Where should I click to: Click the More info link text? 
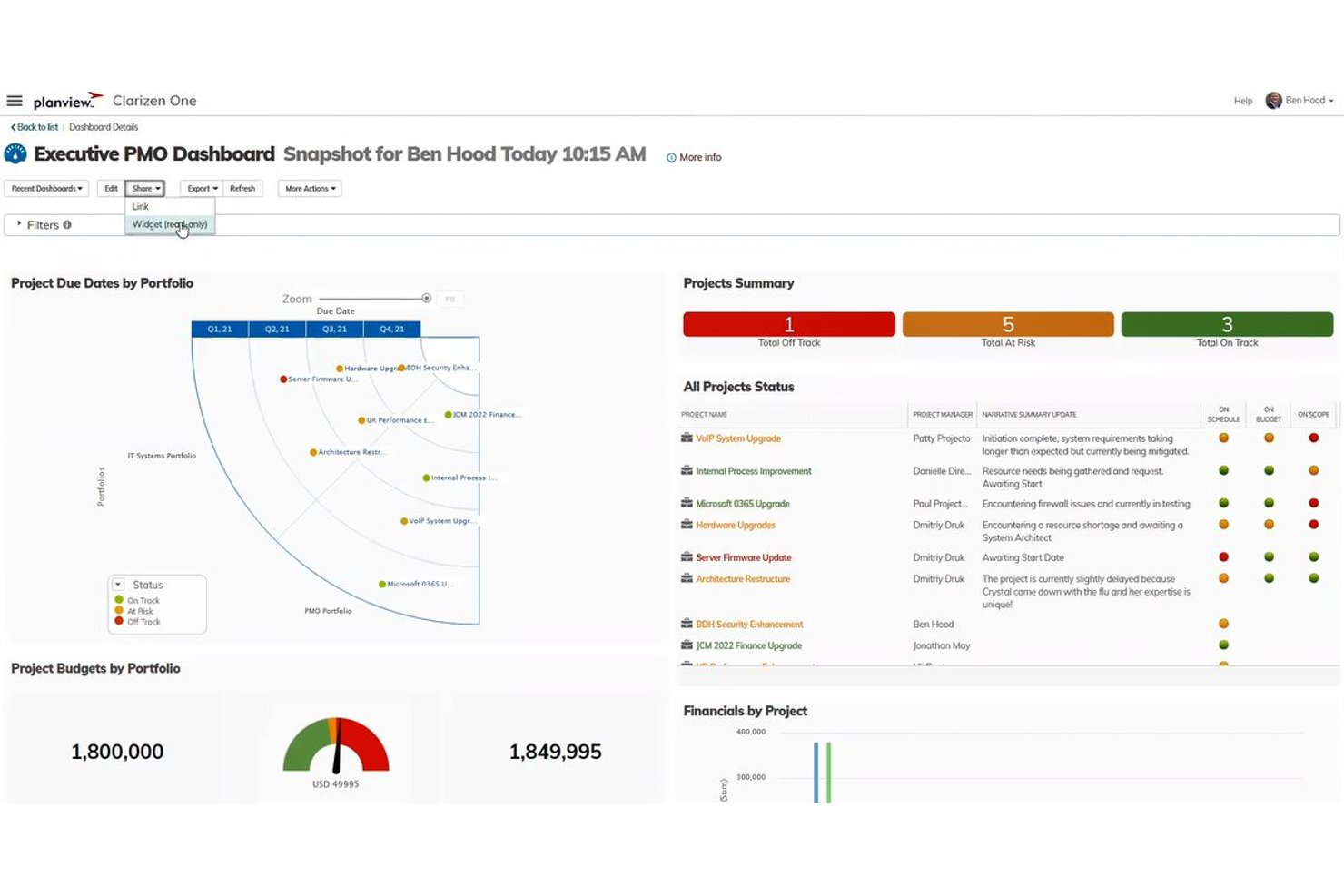click(x=700, y=158)
